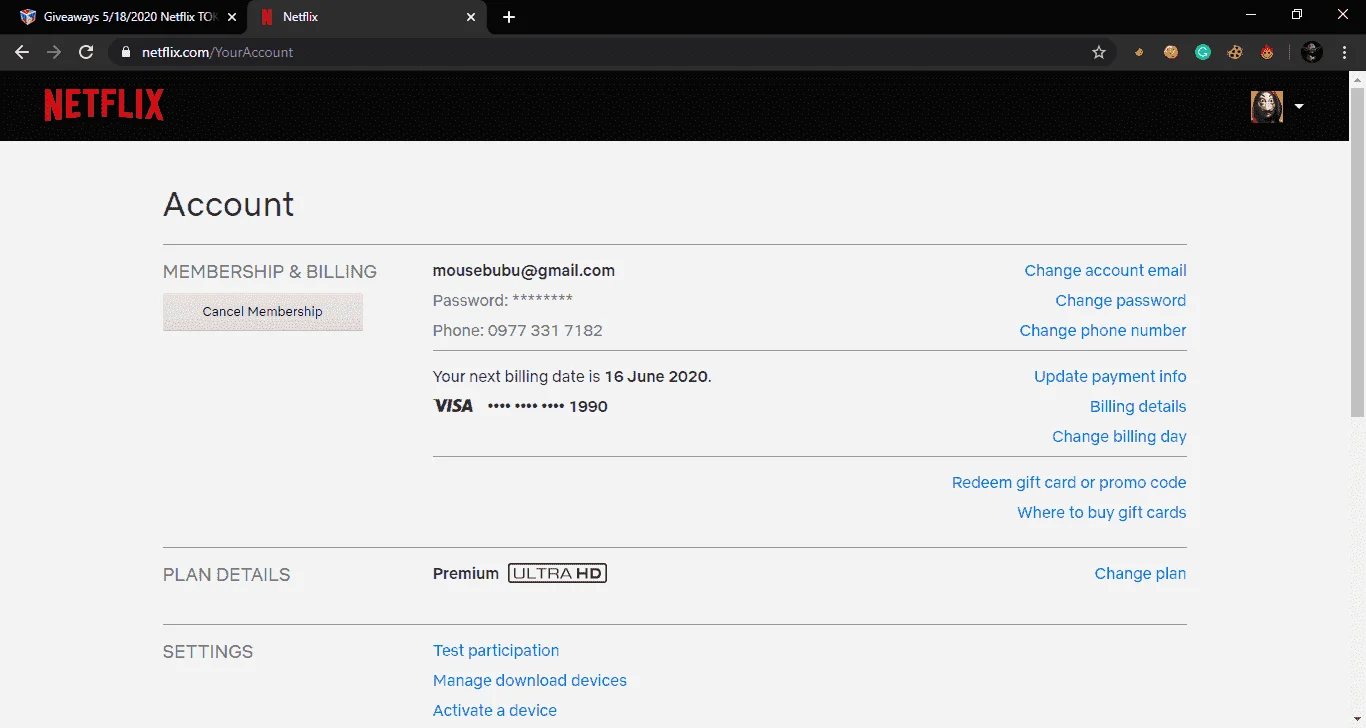This screenshot has width=1366, height=728.
Task: Switch to the Giveaways 5/18/2020 tab
Action: pos(126,17)
